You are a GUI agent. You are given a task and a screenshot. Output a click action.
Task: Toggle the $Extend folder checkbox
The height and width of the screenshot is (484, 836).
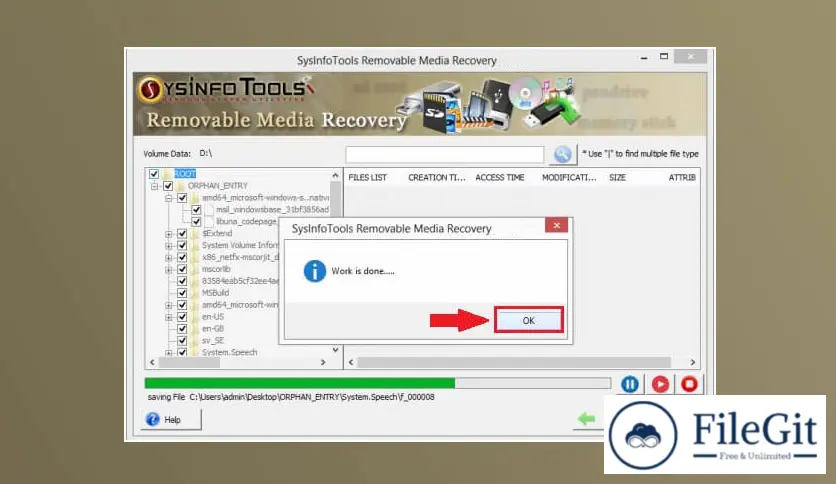coord(182,233)
